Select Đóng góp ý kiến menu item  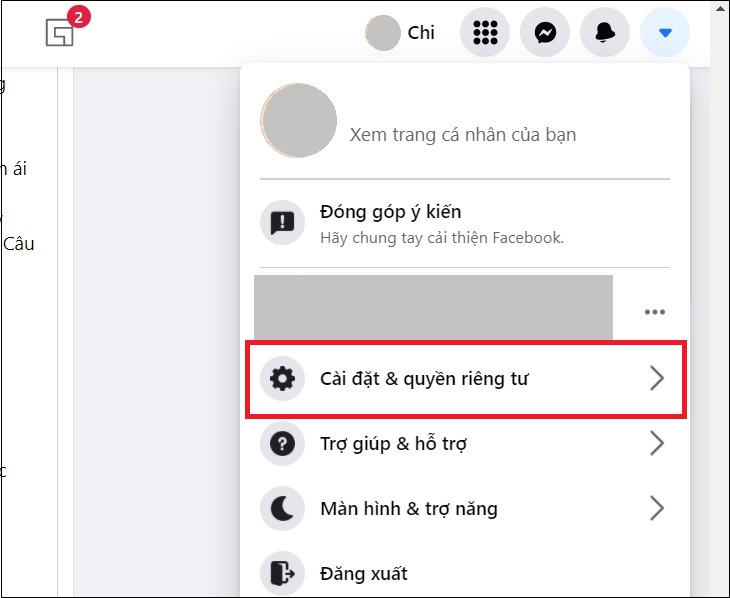(390, 212)
